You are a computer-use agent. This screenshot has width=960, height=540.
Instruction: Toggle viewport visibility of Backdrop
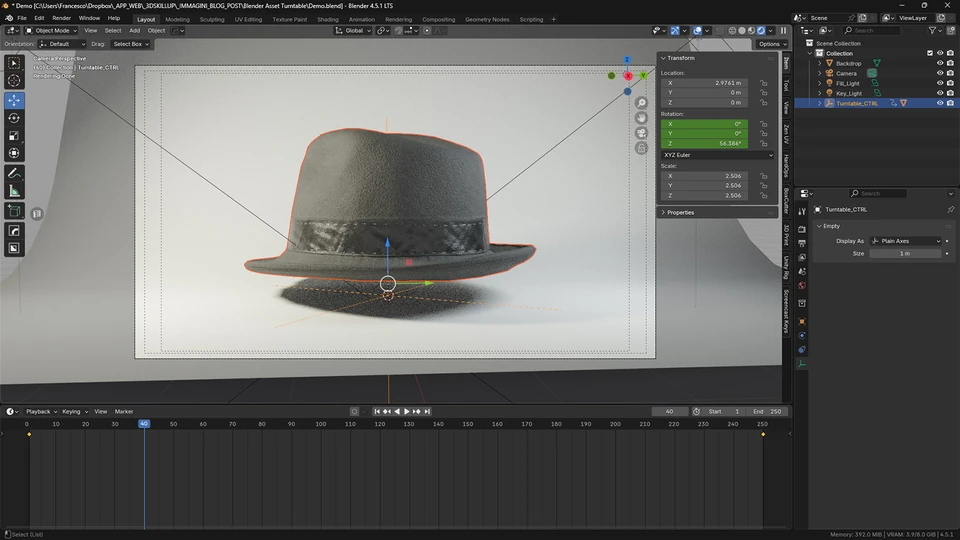940,63
